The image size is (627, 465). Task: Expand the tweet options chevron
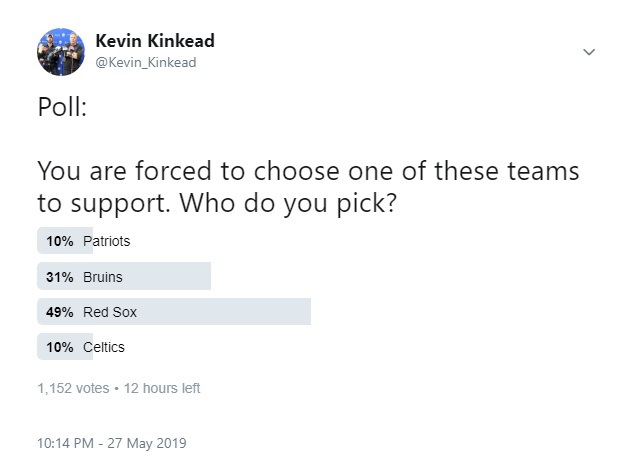tap(589, 51)
